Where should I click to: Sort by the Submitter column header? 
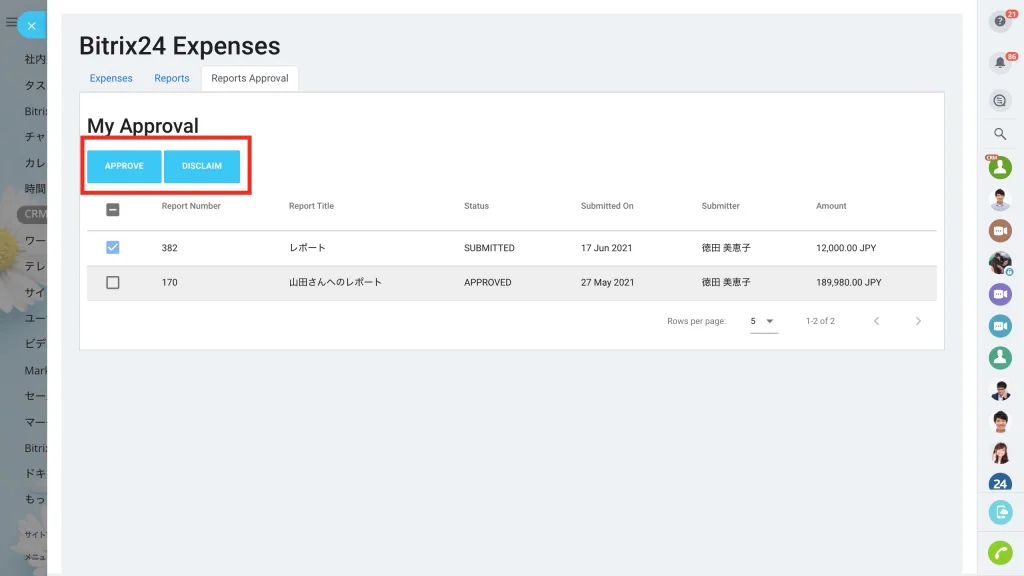[720, 206]
